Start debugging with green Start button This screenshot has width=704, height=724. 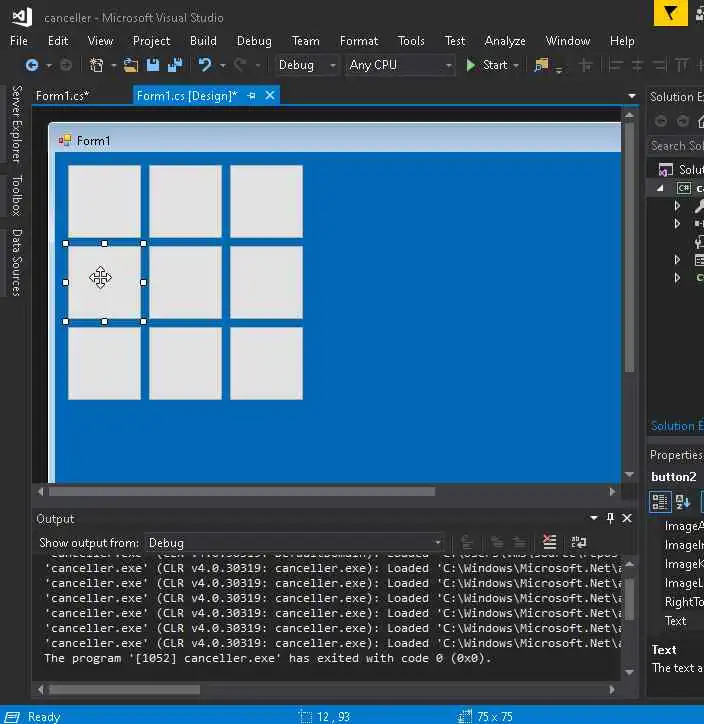click(487, 65)
